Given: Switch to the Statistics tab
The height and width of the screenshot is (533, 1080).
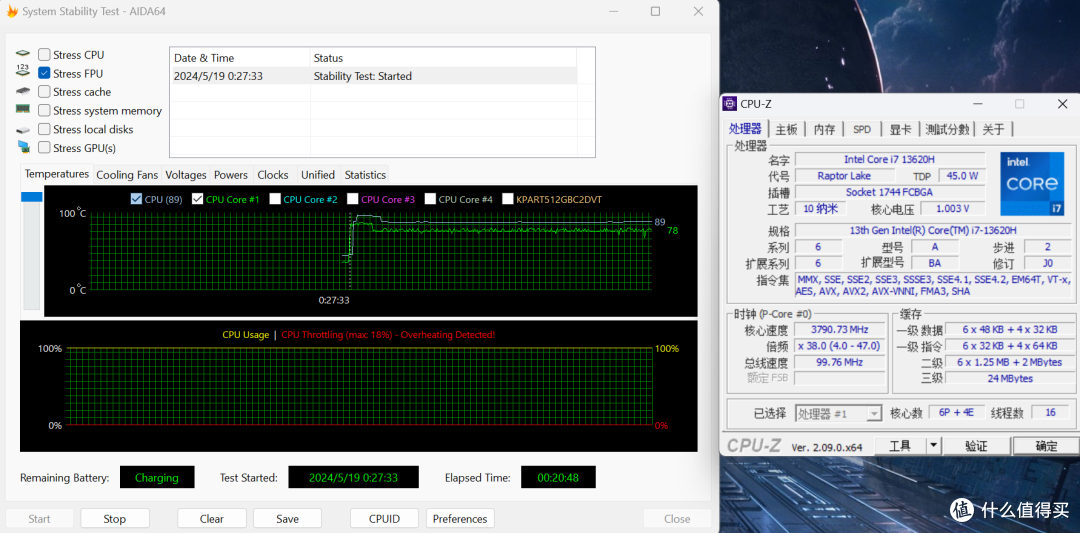Looking at the screenshot, I should coord(365,175).
